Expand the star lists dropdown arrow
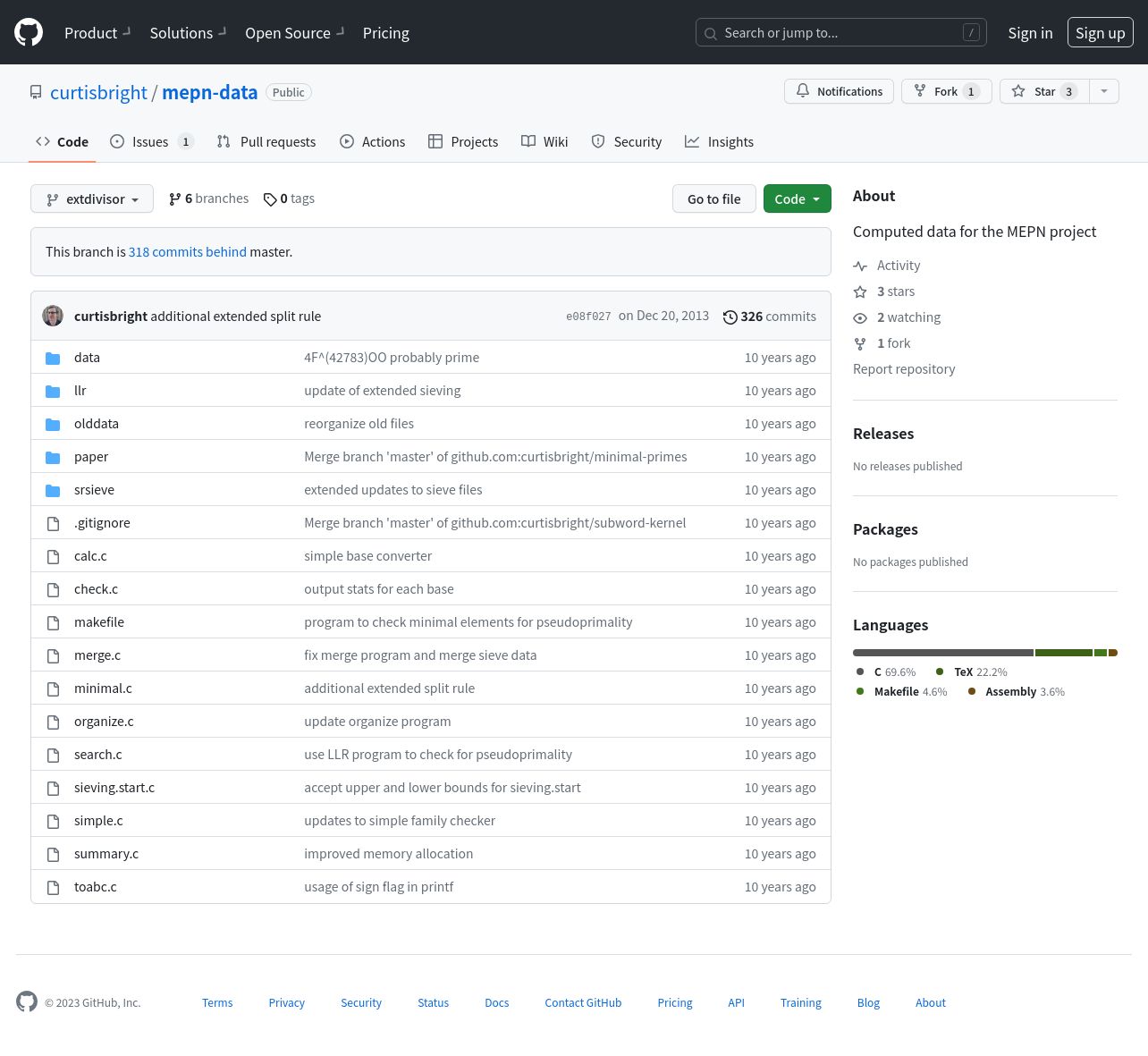The width and height of the screenshot is (1148, 1056). (1104, 91)
